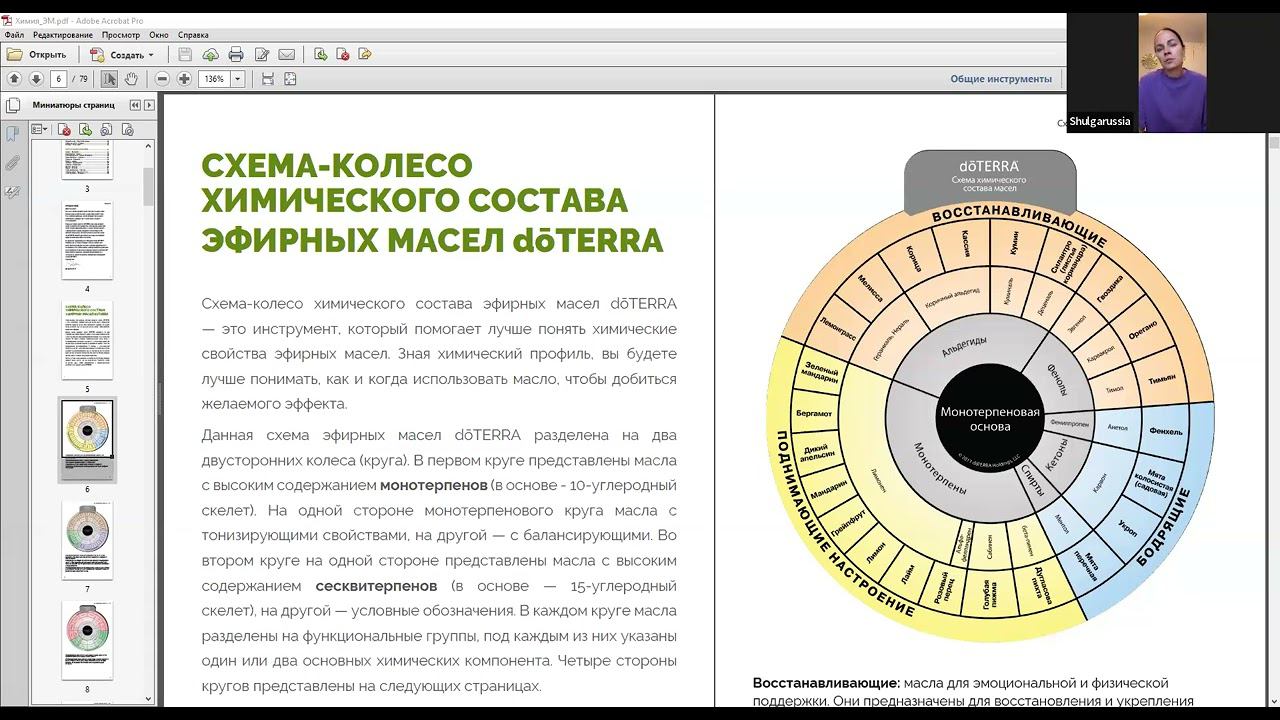Click the fit full page icon

(289, 79)
